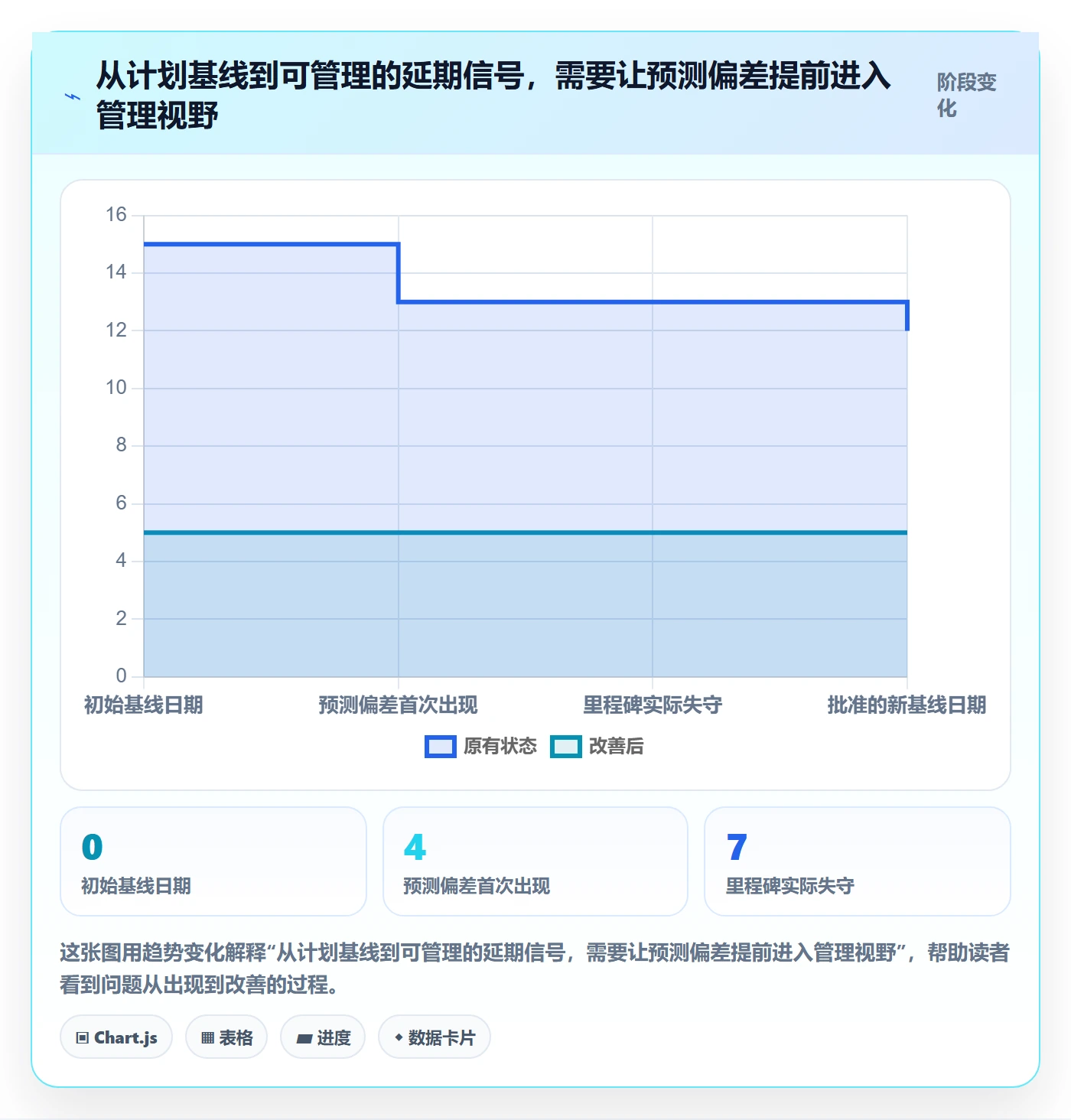Viewport: 1071px width, 1120px height.
Task: Click the x-axis label 预测偏差首次出现 under the chart
Action: point(398,705)
